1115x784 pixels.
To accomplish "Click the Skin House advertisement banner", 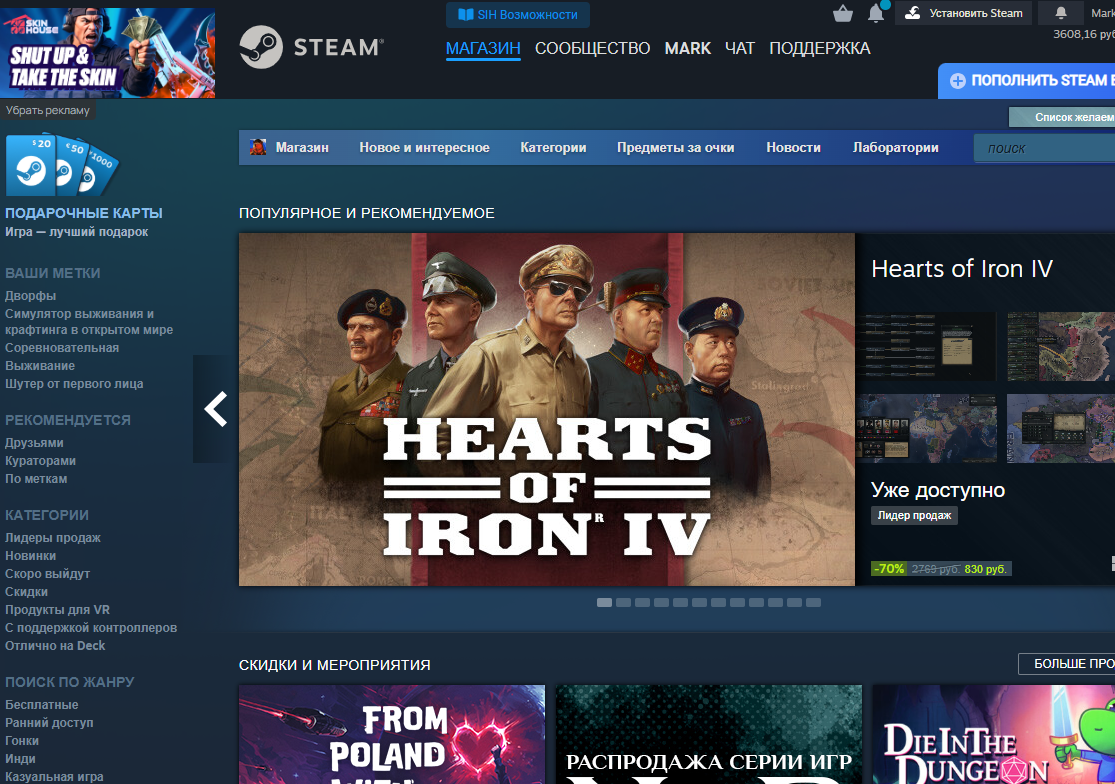I will (x=107, y=53).
